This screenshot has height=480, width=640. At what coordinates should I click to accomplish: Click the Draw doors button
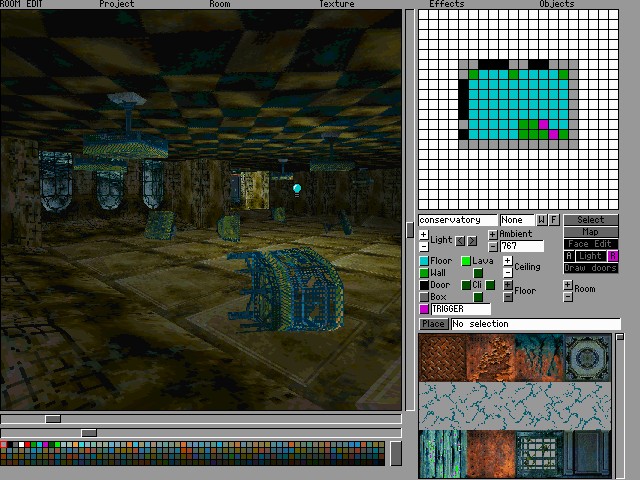[591, 268]
